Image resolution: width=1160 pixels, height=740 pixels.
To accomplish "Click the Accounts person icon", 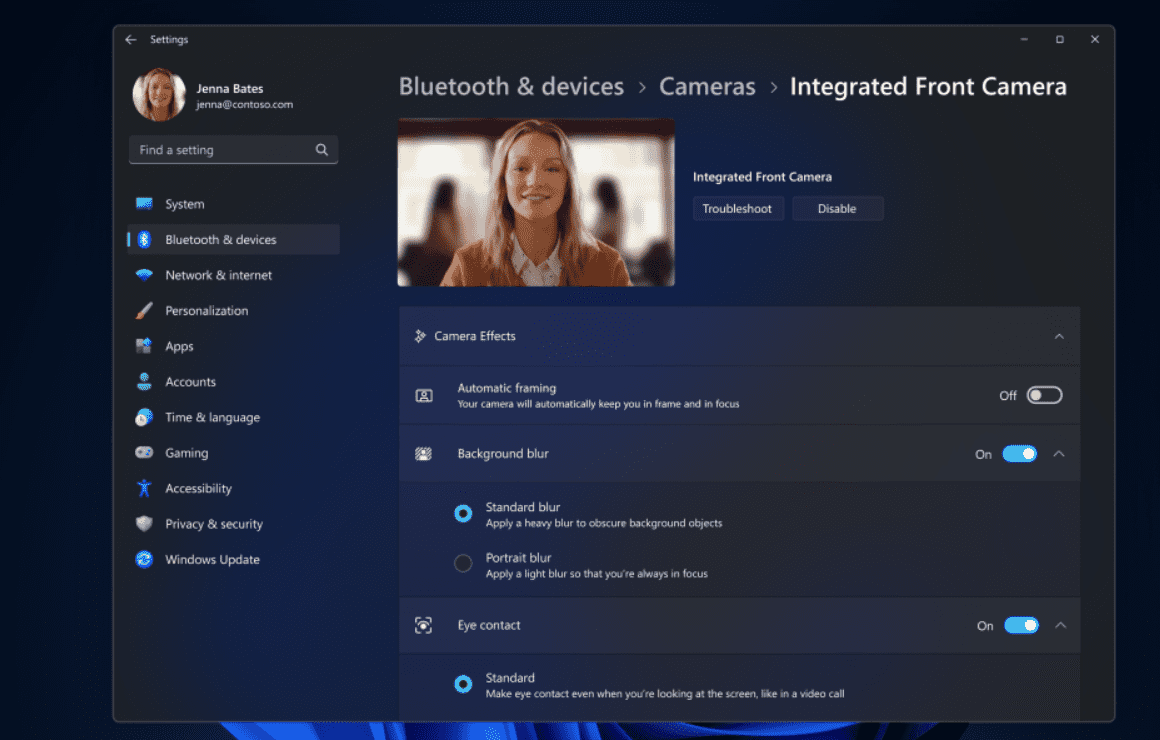I will click(x=144, y=381).
